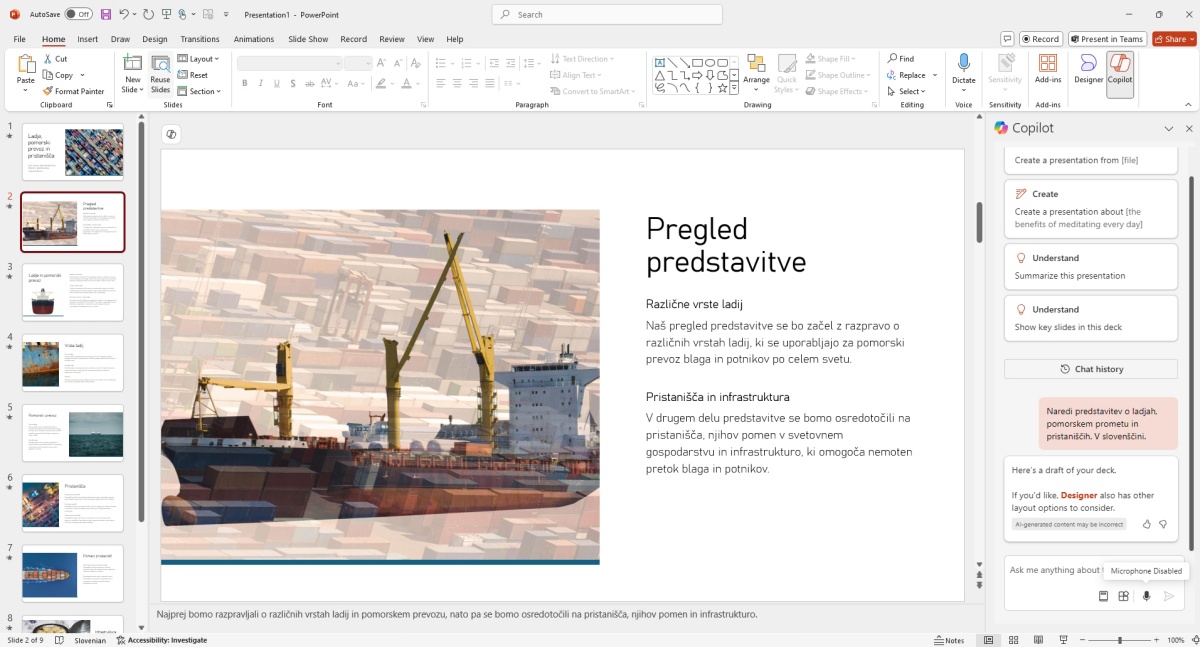
Task: Click Show key slides in this deck
Action: click(x=1091, y=318)
